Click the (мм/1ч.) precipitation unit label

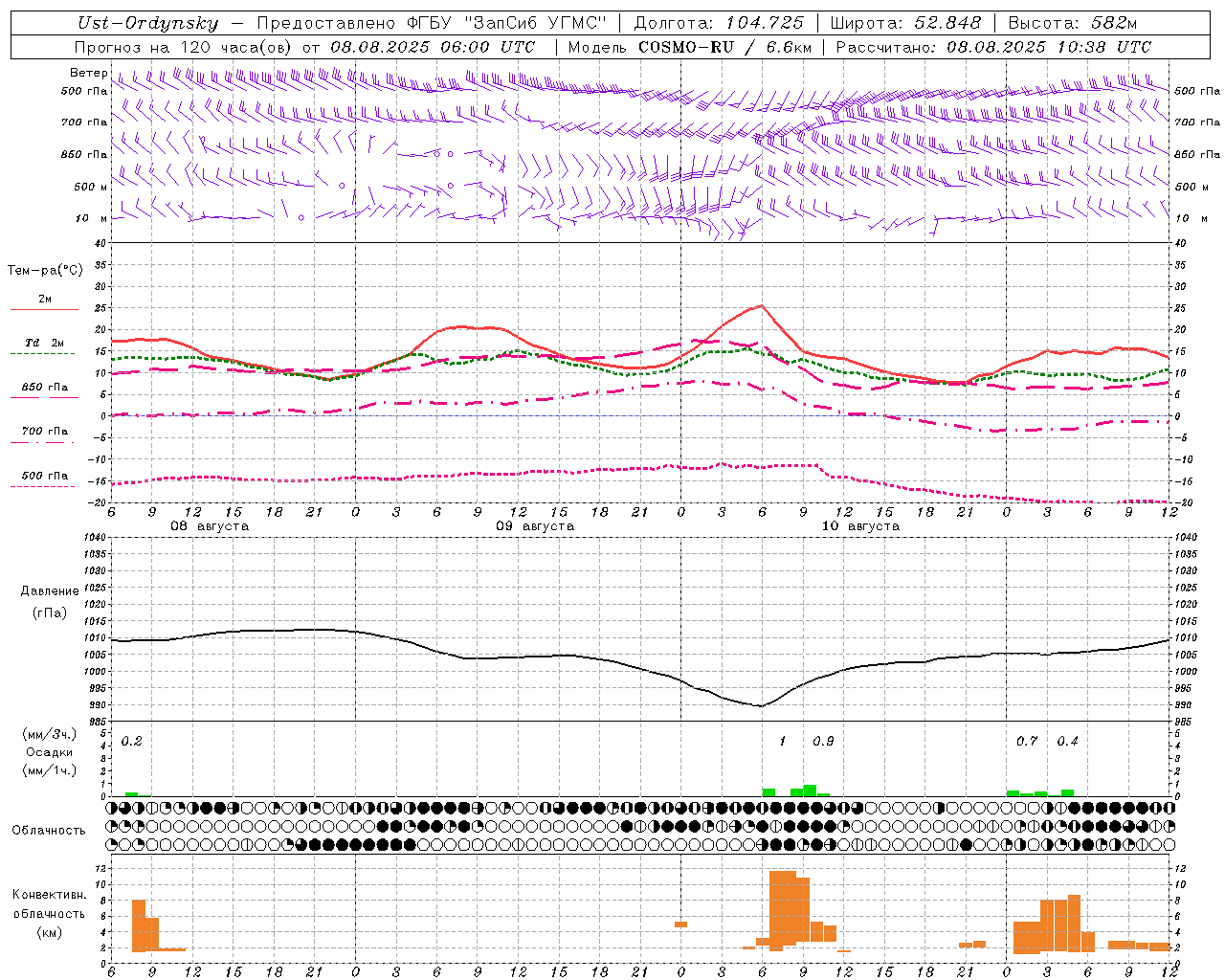[x=50, y=770]
